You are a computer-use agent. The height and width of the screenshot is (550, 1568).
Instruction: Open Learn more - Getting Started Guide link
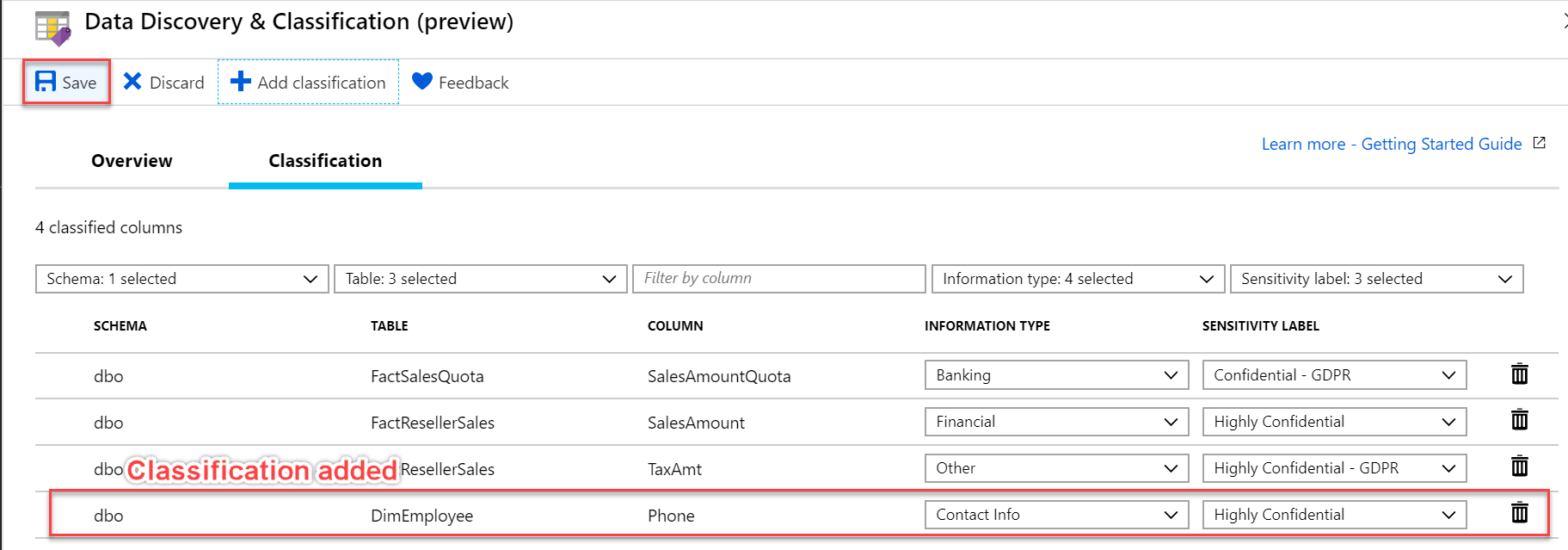(1391, 144)
